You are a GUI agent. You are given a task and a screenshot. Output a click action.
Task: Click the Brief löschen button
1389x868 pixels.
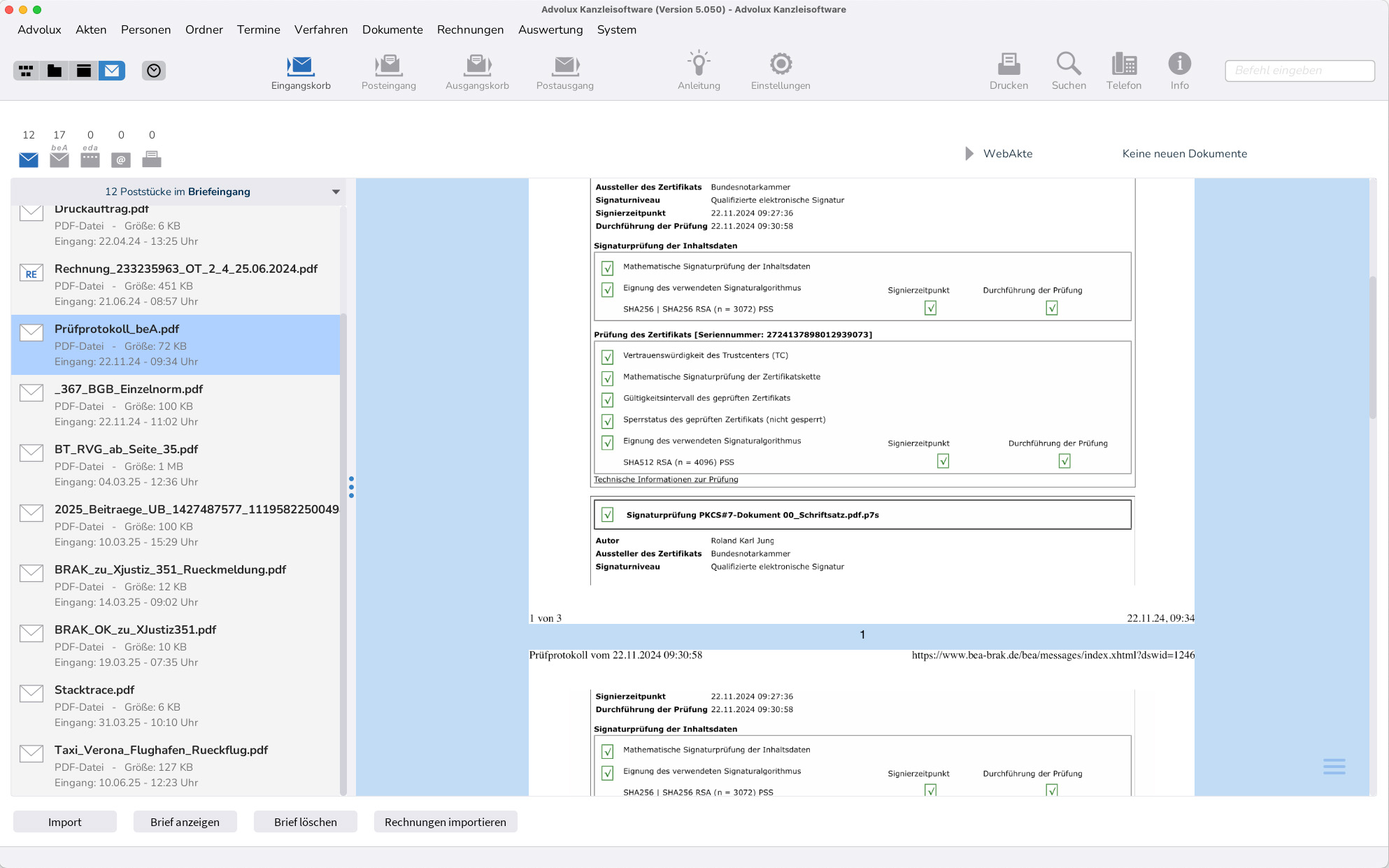pos(306,822)
